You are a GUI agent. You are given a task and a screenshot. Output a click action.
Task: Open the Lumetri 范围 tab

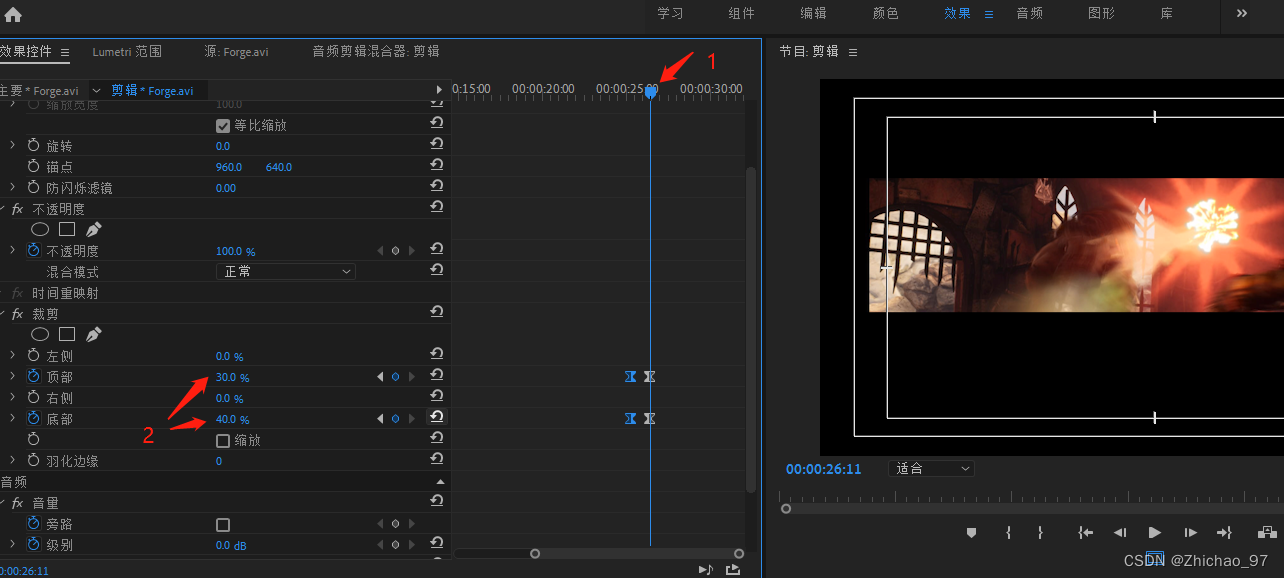(127, 52)
